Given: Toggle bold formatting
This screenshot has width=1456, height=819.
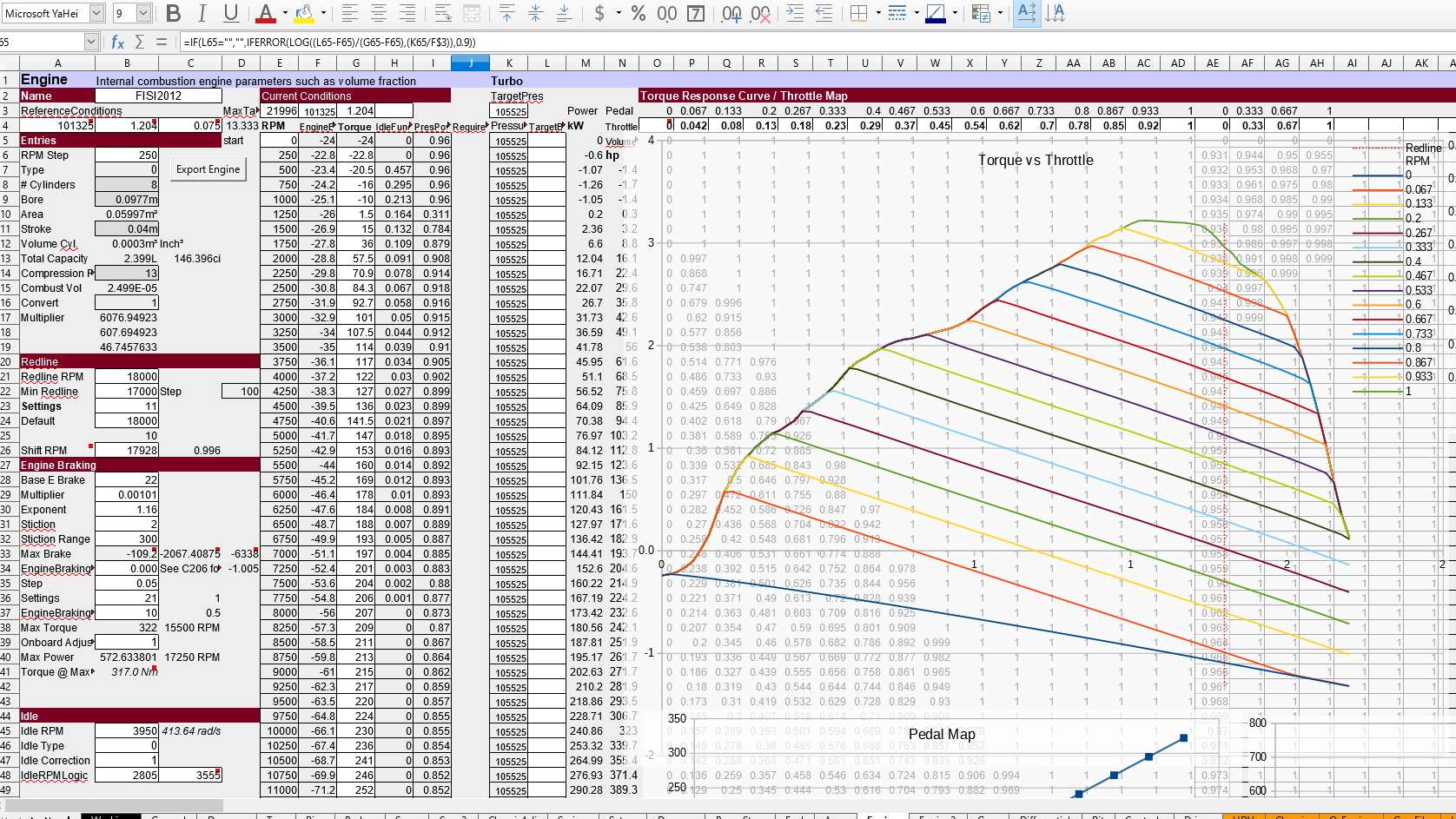Looking at the screenshot, I should [x=174, y=13].
